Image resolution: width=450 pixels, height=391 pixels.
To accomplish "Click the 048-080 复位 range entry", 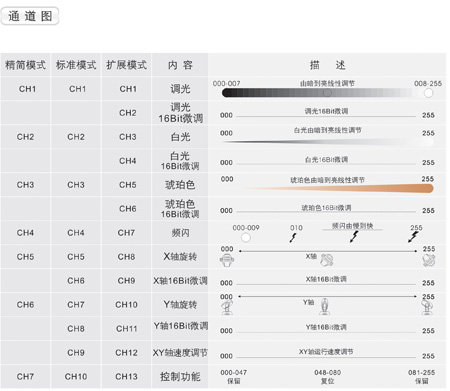I will coord(327,377).
